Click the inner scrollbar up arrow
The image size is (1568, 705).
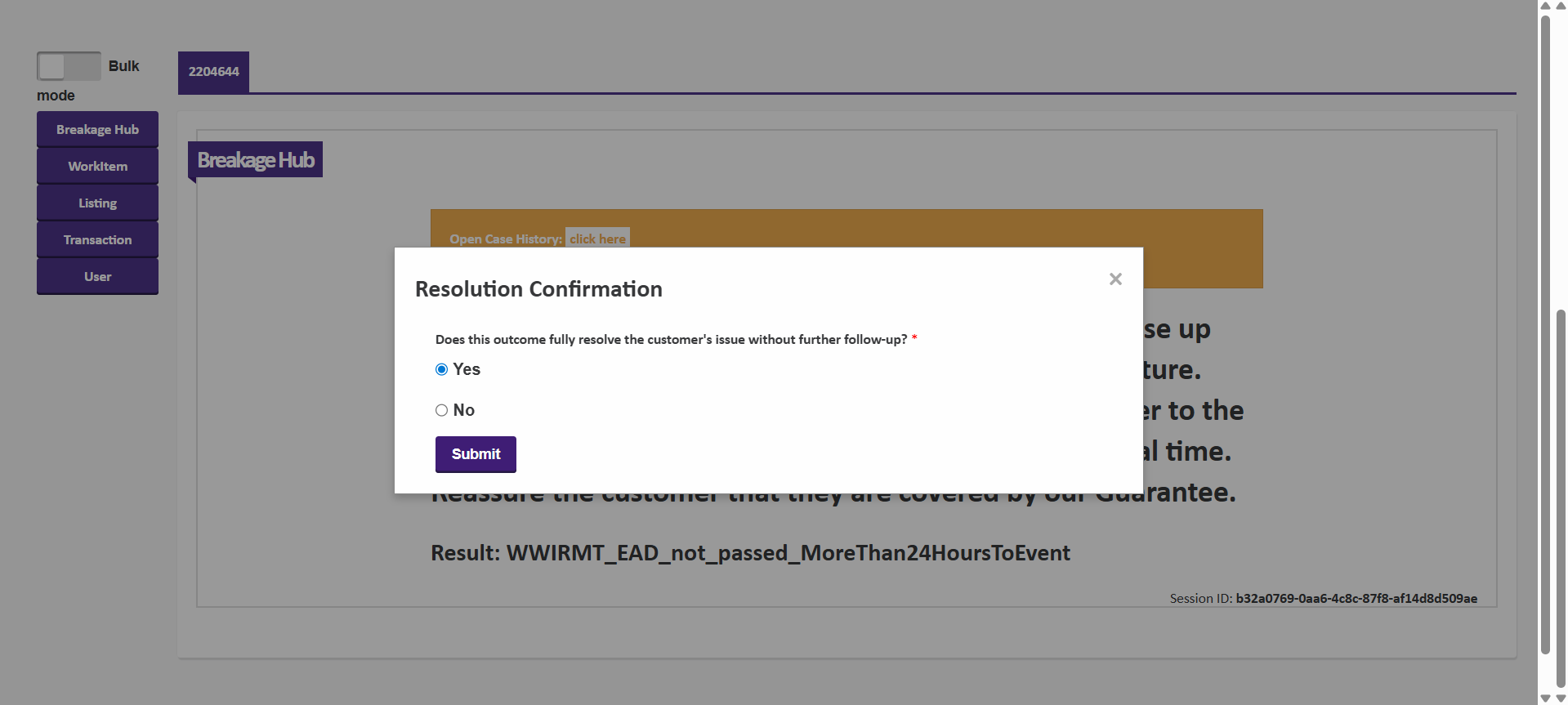(x=1545, y=6)
